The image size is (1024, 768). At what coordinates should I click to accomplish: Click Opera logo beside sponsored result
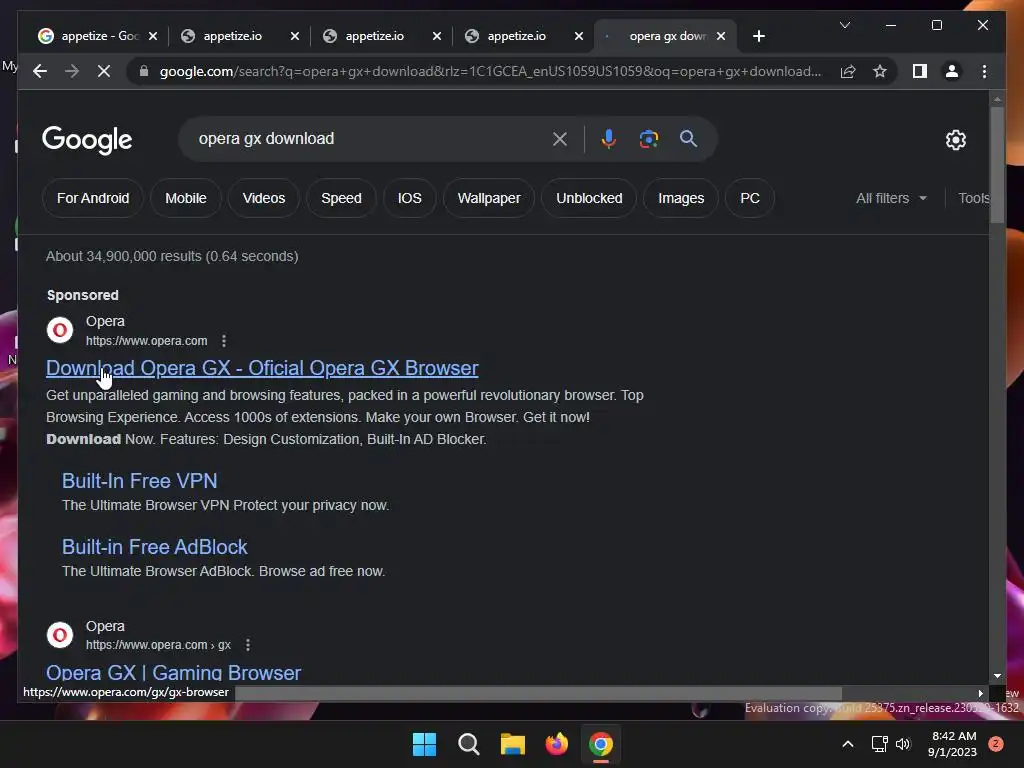pos(60,330)
